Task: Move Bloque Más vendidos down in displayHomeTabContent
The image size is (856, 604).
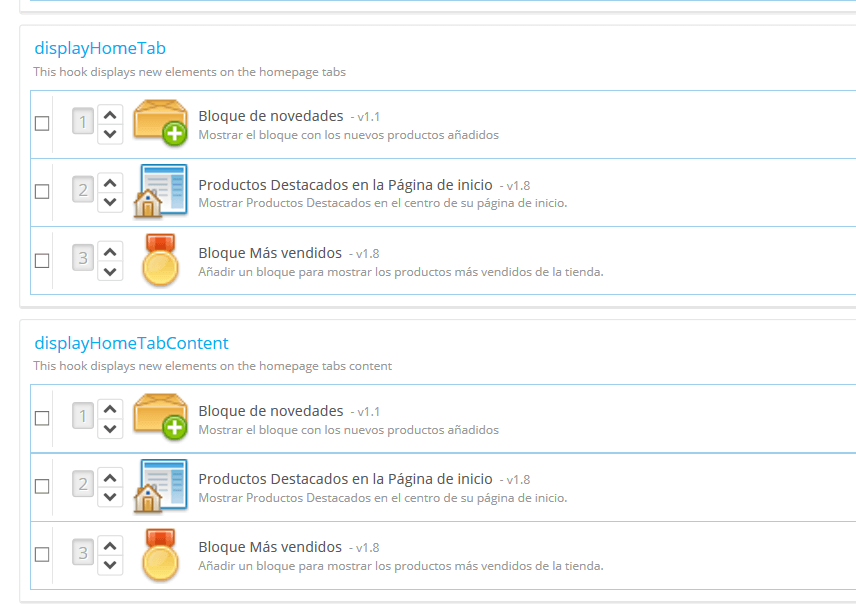Action: pos(110,565)
